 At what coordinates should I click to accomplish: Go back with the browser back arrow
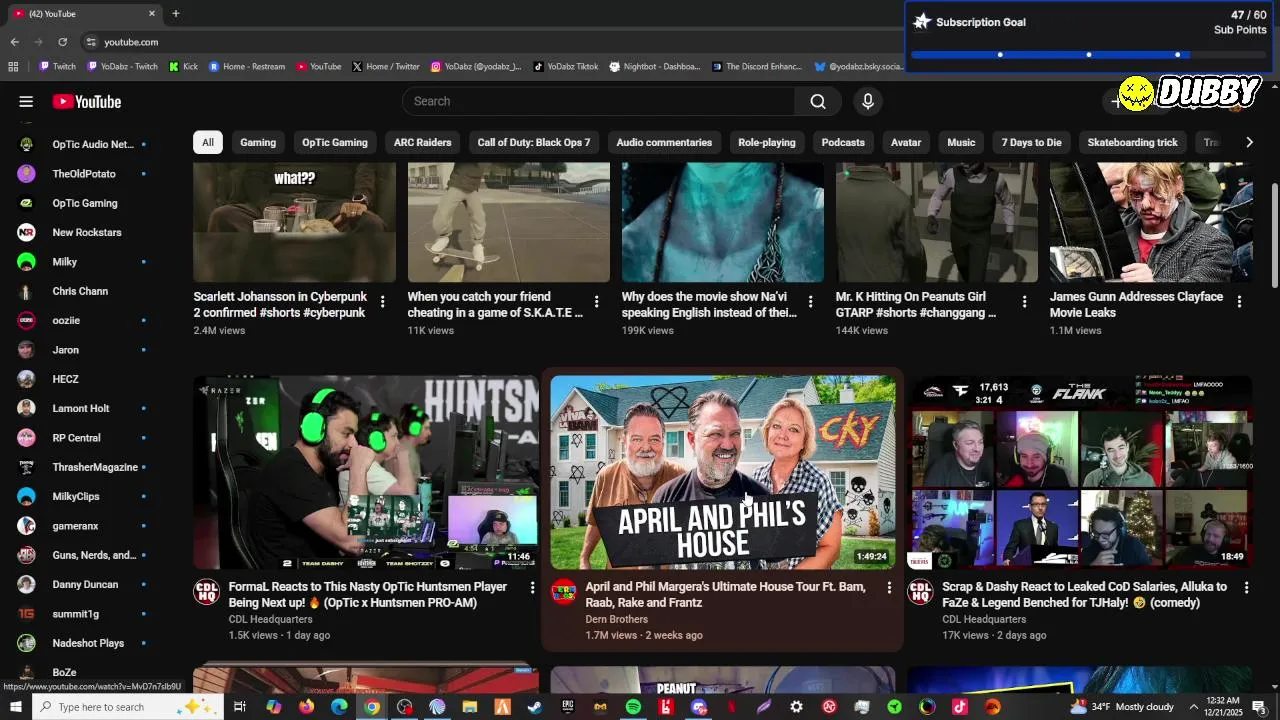click(x=14, y=42)
